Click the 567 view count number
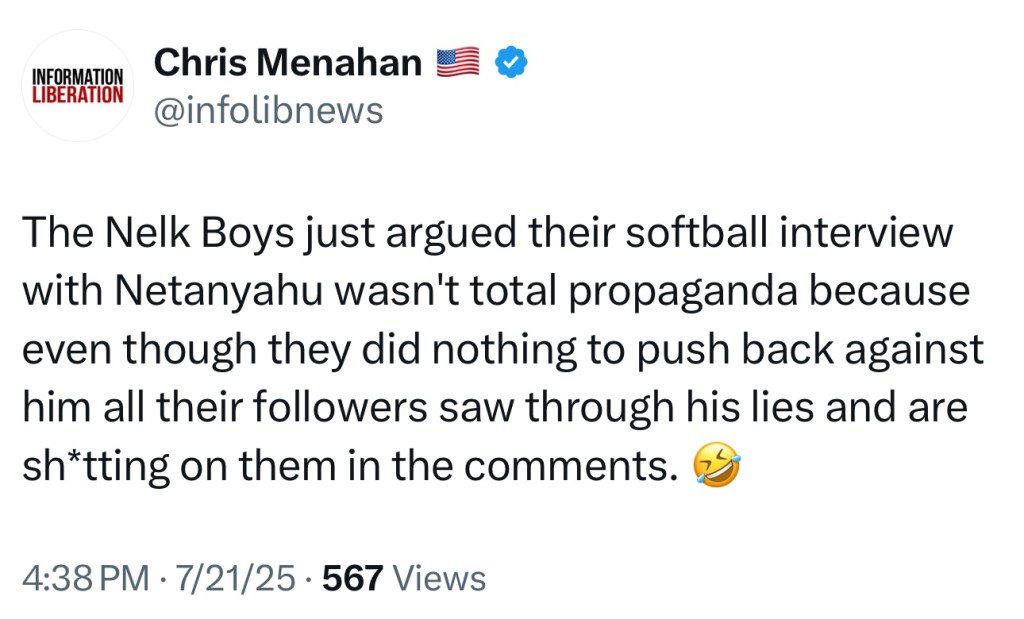Viewport: 1024px width, 619px height. tap(353, 578)
